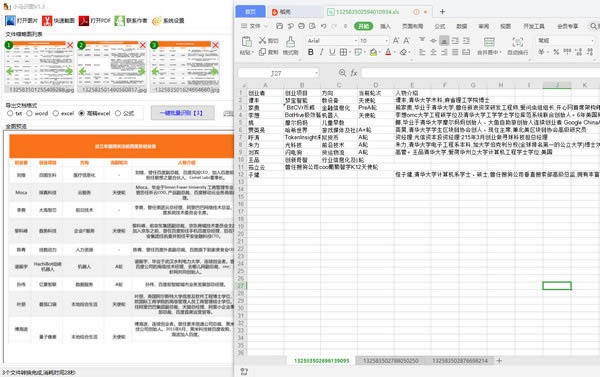600x377 pixels.
Task: Start one-click batch recognition [3]
Action: (x=182, y=113)
